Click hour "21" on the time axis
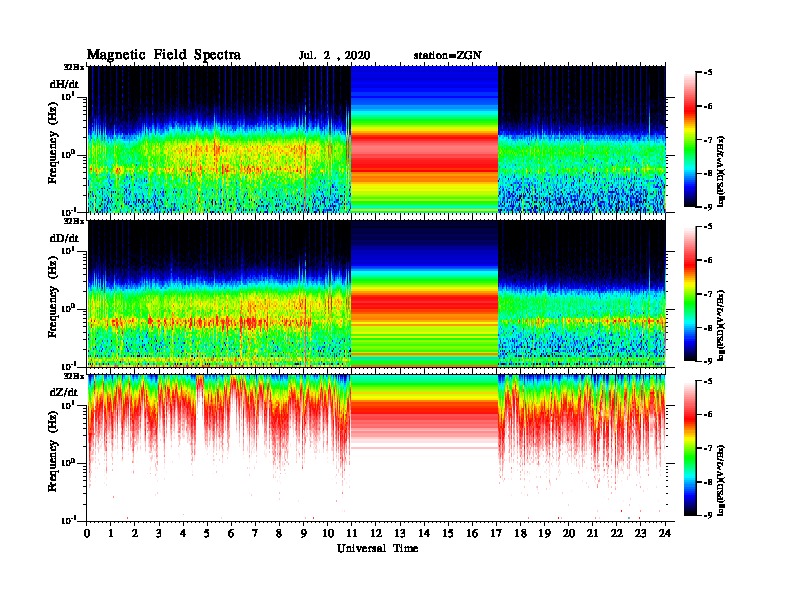Screen dimensions: 792x612 click(592, 533)
